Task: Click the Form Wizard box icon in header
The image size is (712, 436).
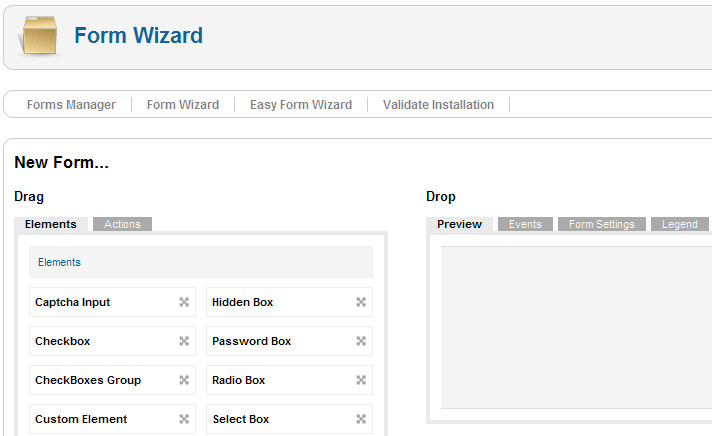Action: coord(41,37)
